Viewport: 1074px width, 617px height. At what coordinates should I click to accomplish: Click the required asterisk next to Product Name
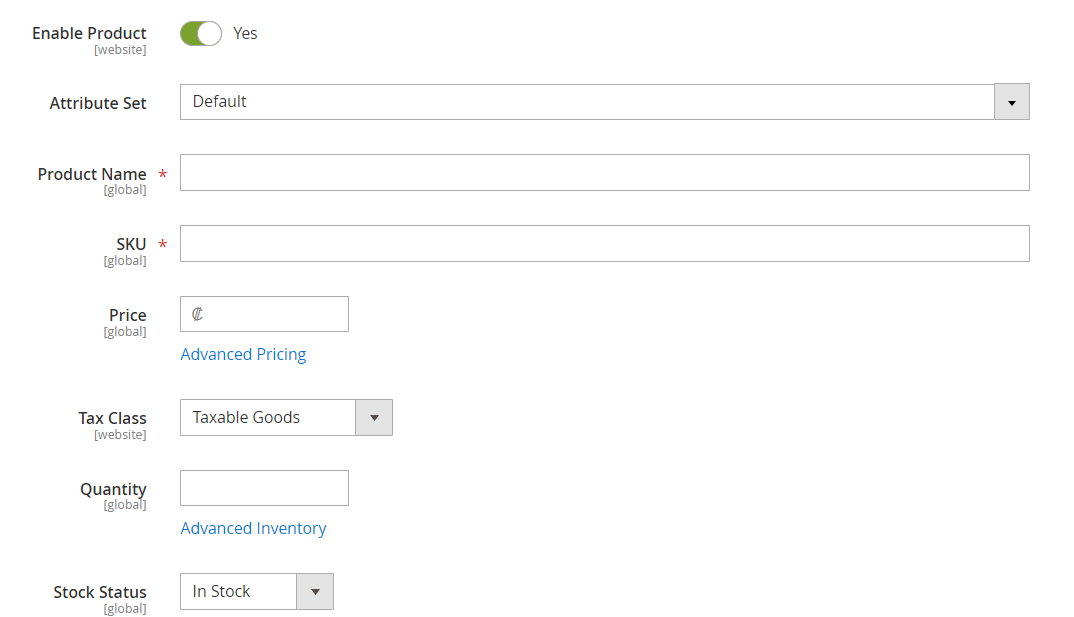[162, 173]
